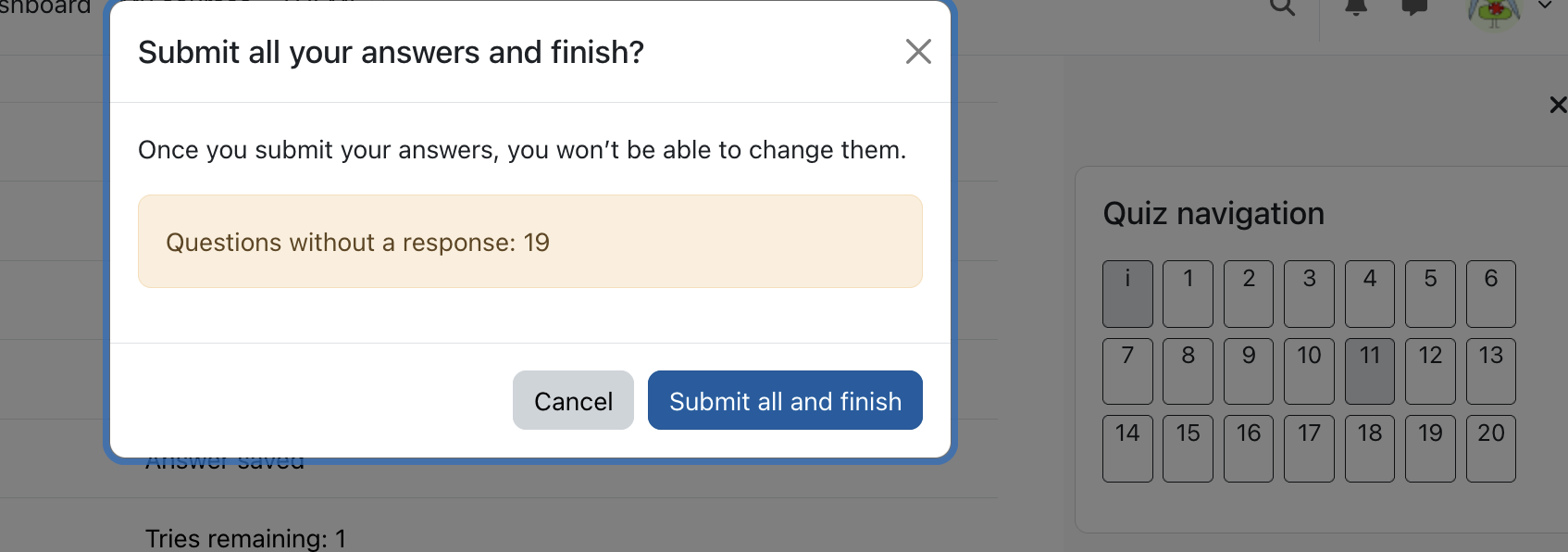Jump to question 8
Image resolution: width=1568 pixels, height=552 pixels.
(1188, 371)
